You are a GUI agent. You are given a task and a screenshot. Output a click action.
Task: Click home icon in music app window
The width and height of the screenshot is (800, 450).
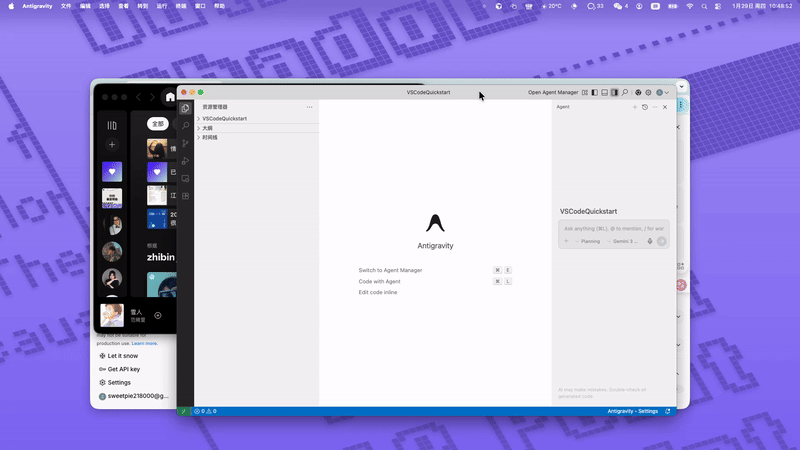[170, 97]
